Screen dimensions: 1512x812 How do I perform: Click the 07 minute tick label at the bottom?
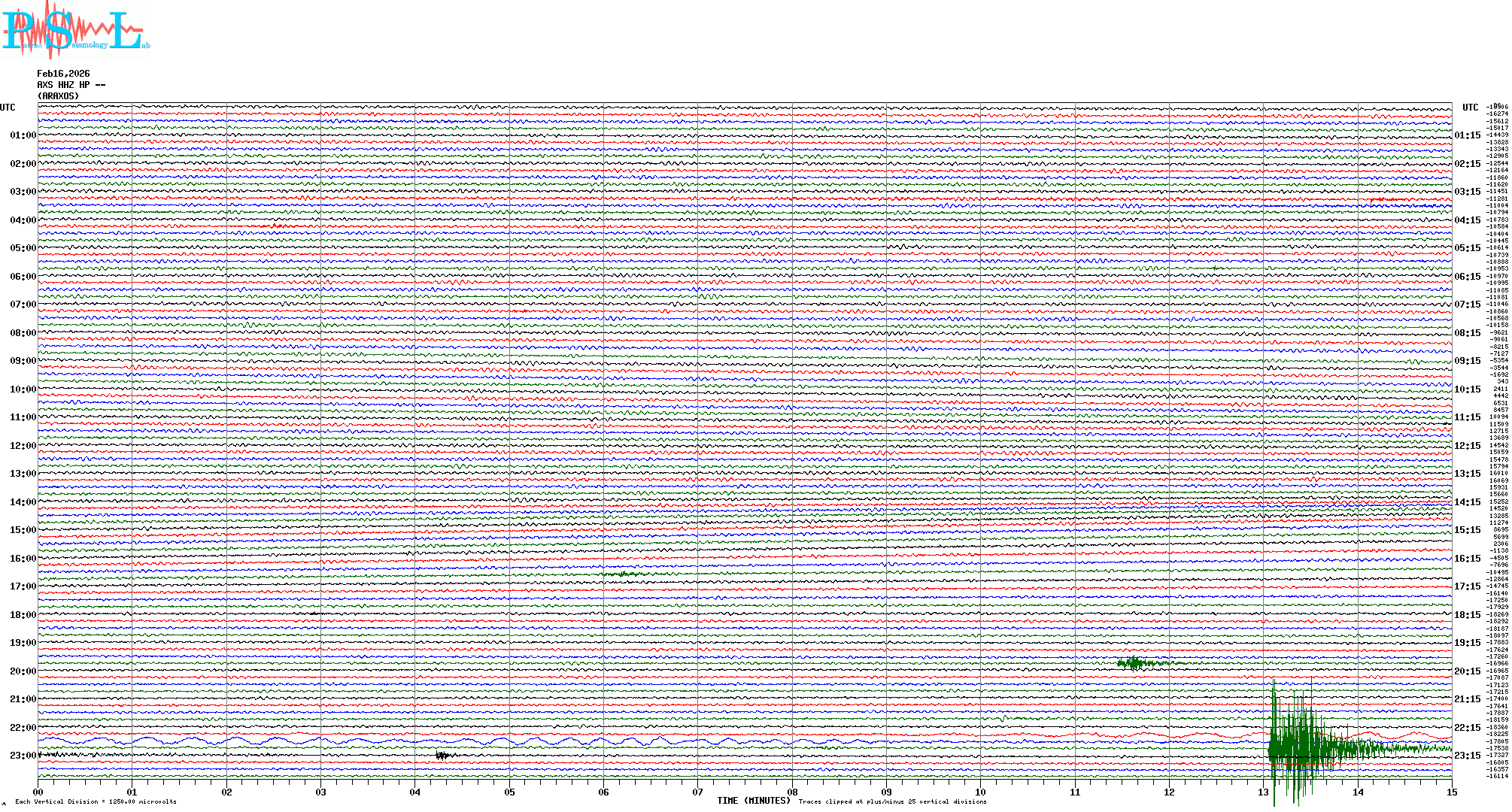coord(697,792)
